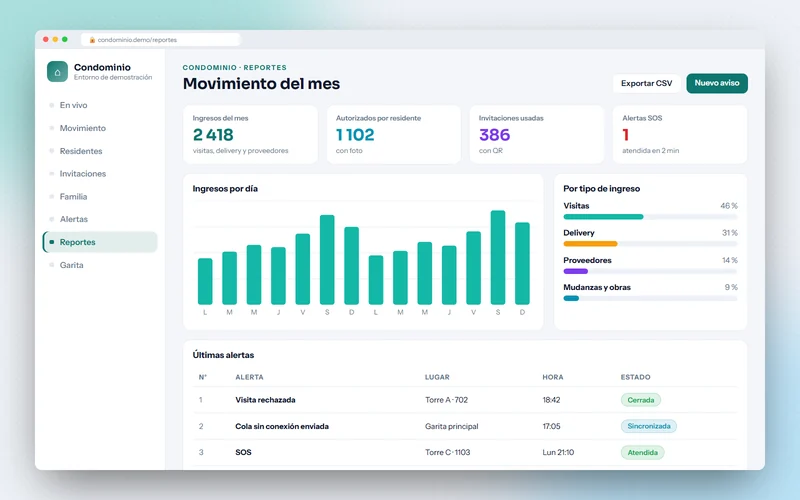Click the Atendida status badge

(642, 453)
